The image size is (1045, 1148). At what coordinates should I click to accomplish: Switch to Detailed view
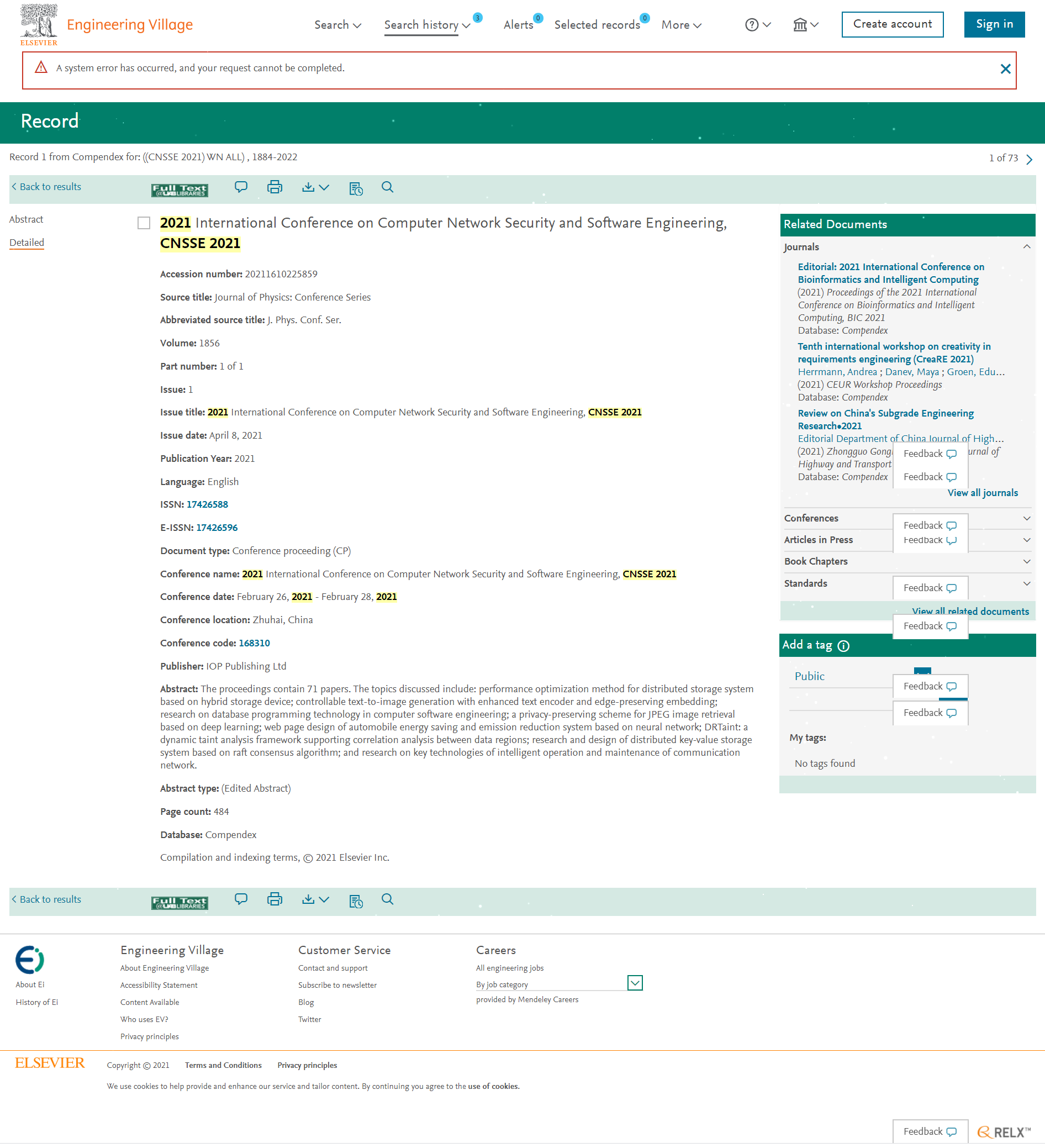tap(27, 243)
